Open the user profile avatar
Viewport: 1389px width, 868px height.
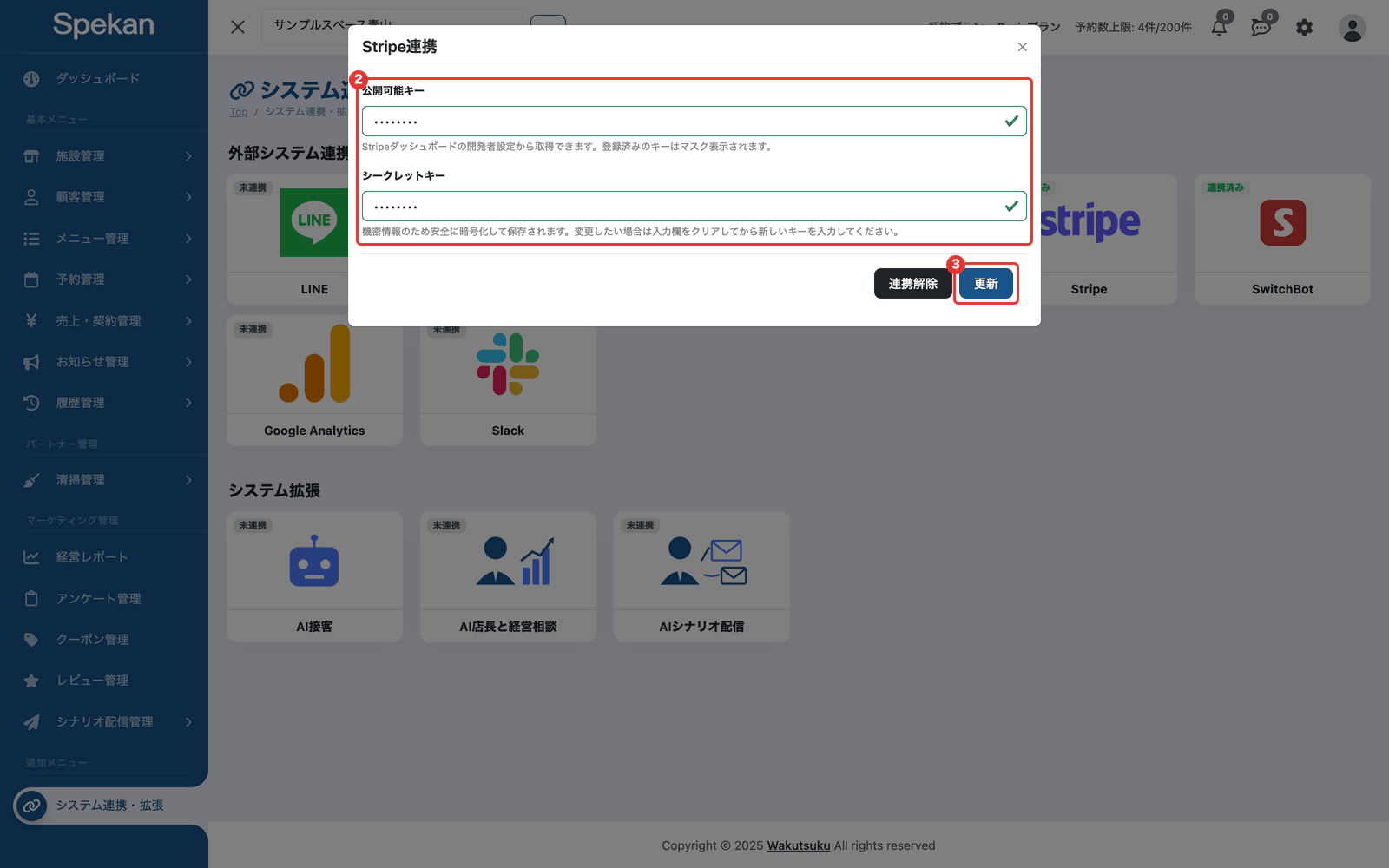tap(1352, 28)
